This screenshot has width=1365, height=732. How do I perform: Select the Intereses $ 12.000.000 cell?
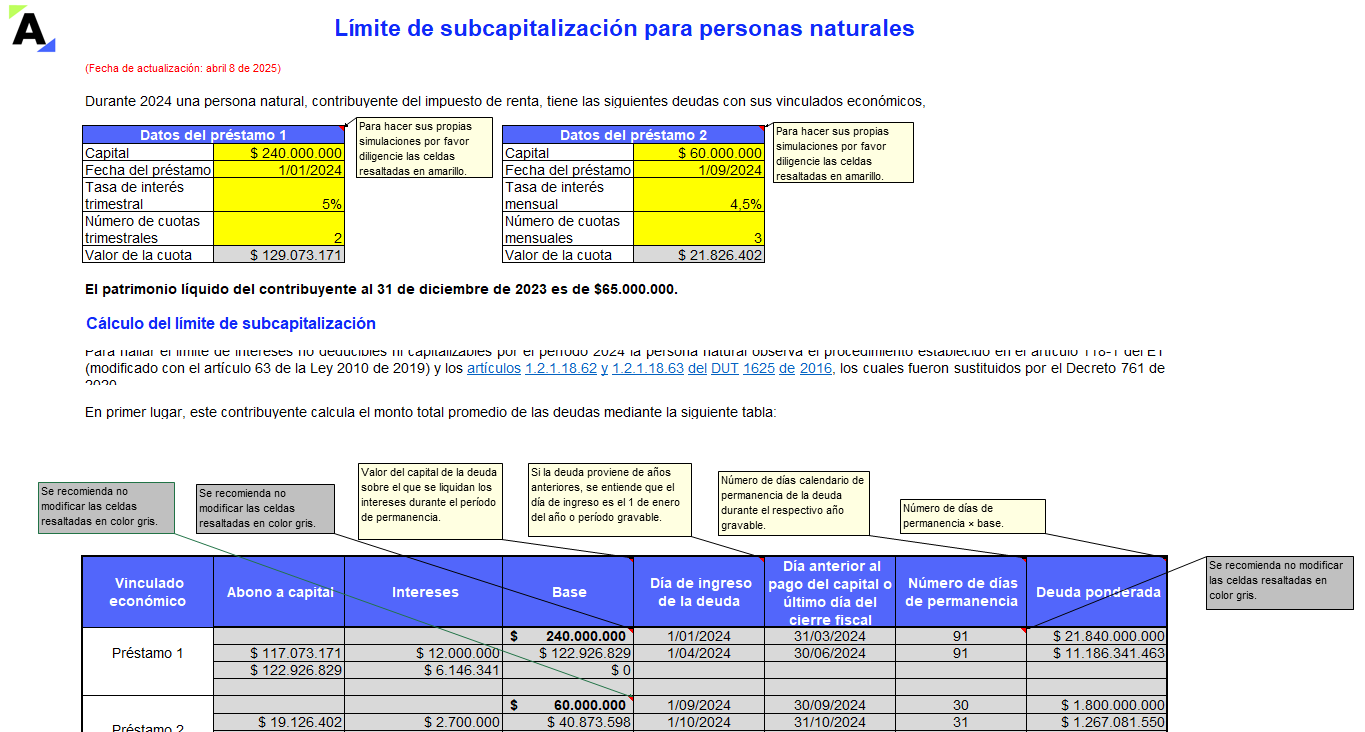tap(424, 653)
